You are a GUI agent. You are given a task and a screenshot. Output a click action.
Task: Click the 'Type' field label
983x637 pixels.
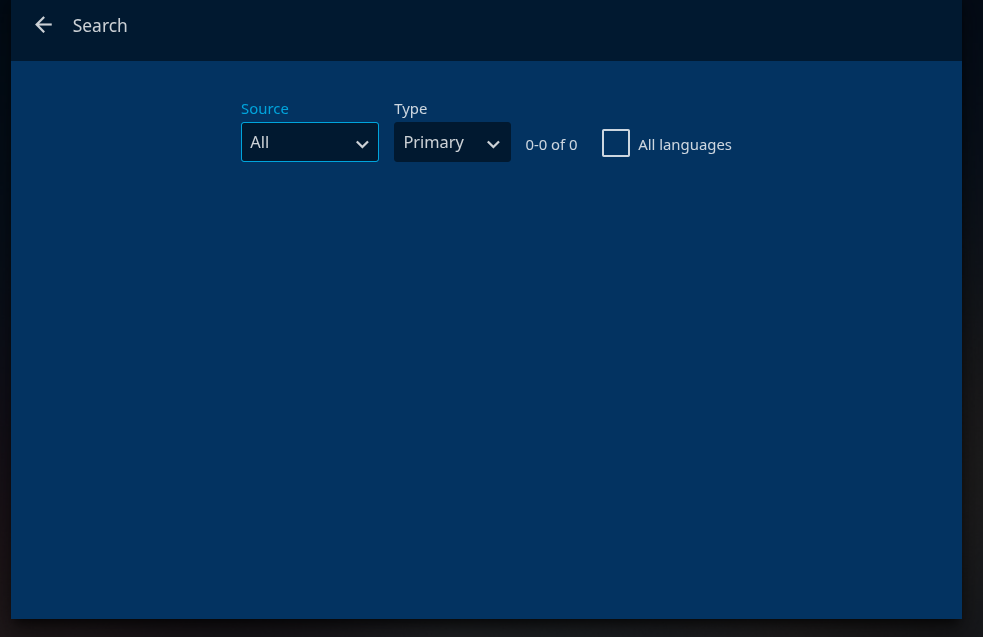(410, 109)
